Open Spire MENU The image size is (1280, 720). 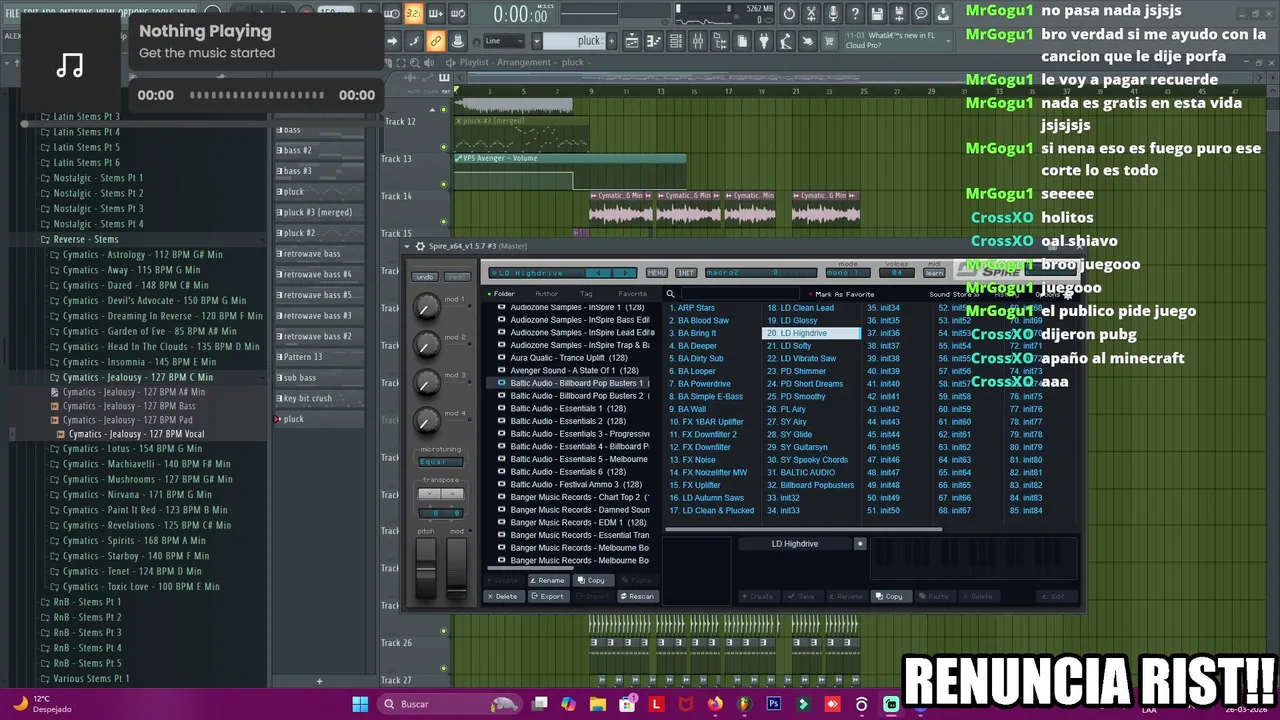pyautogui.click(x=657, y=273)
